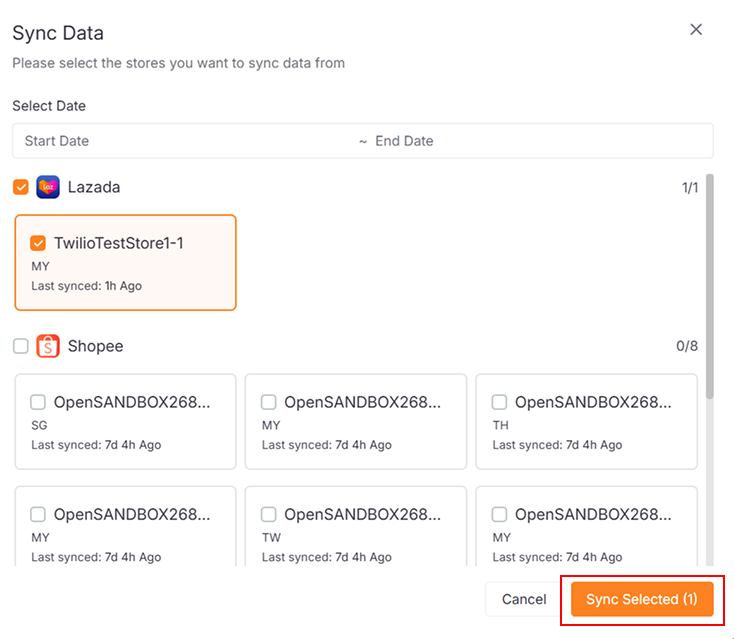Uncheck the TwilioTestStore1-1 store checkbox
The height and width of the screenshot is (639, 734).
pos(38,243)
